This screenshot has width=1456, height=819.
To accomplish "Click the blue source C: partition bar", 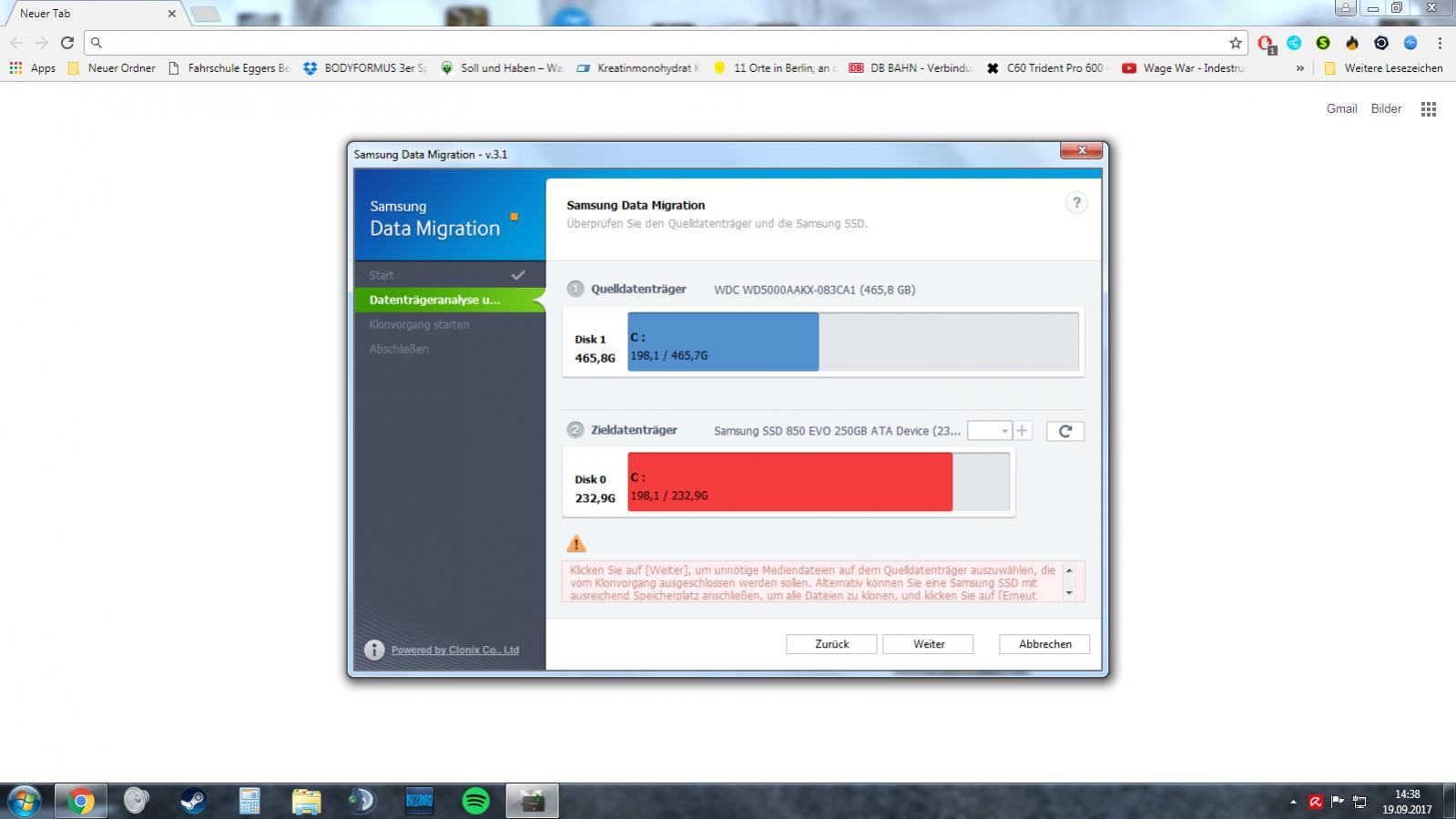I will tap(723, 342).
